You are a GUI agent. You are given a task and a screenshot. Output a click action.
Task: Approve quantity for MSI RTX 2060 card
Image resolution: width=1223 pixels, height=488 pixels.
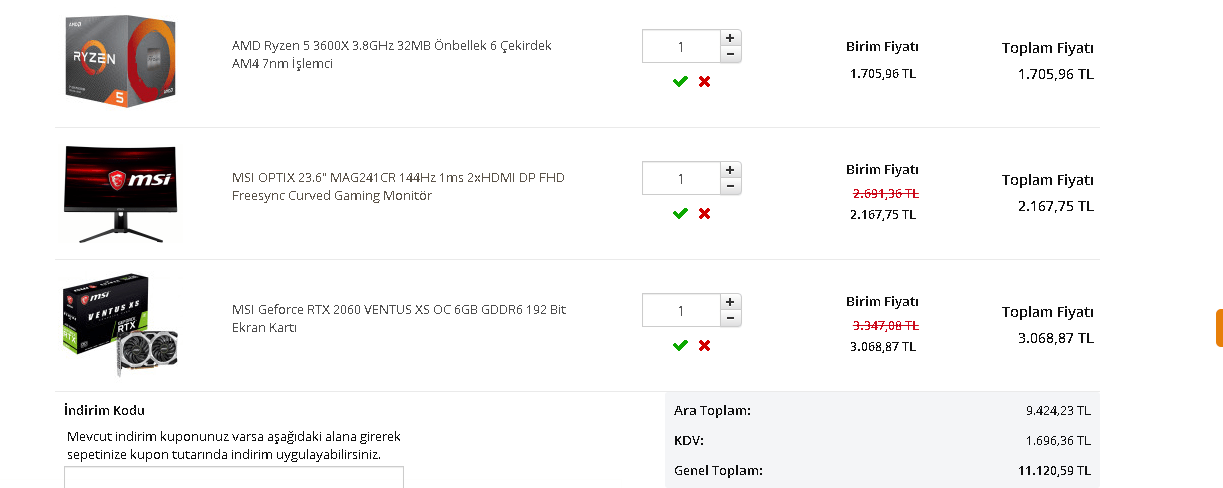click(680, 345)
